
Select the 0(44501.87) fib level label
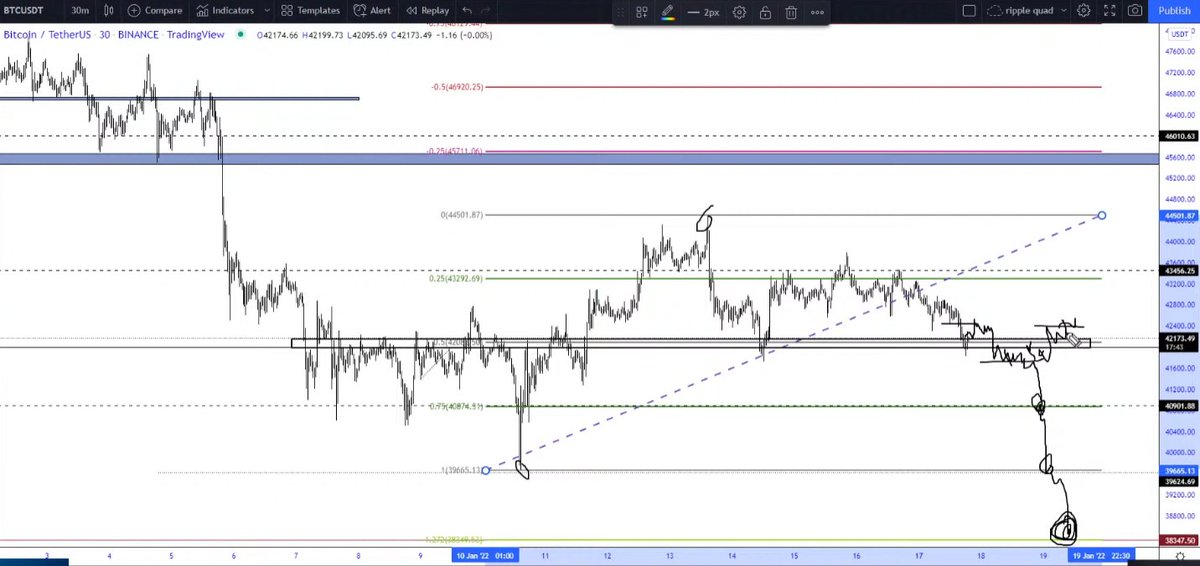[462, 214]
